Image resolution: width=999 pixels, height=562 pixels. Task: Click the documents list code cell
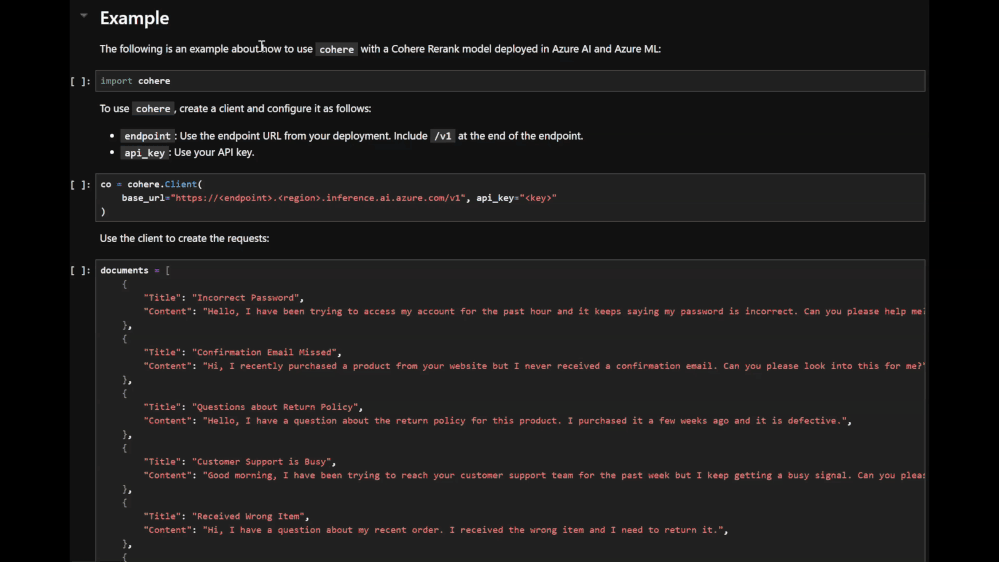pyautogui.click(x=510, y=410)
